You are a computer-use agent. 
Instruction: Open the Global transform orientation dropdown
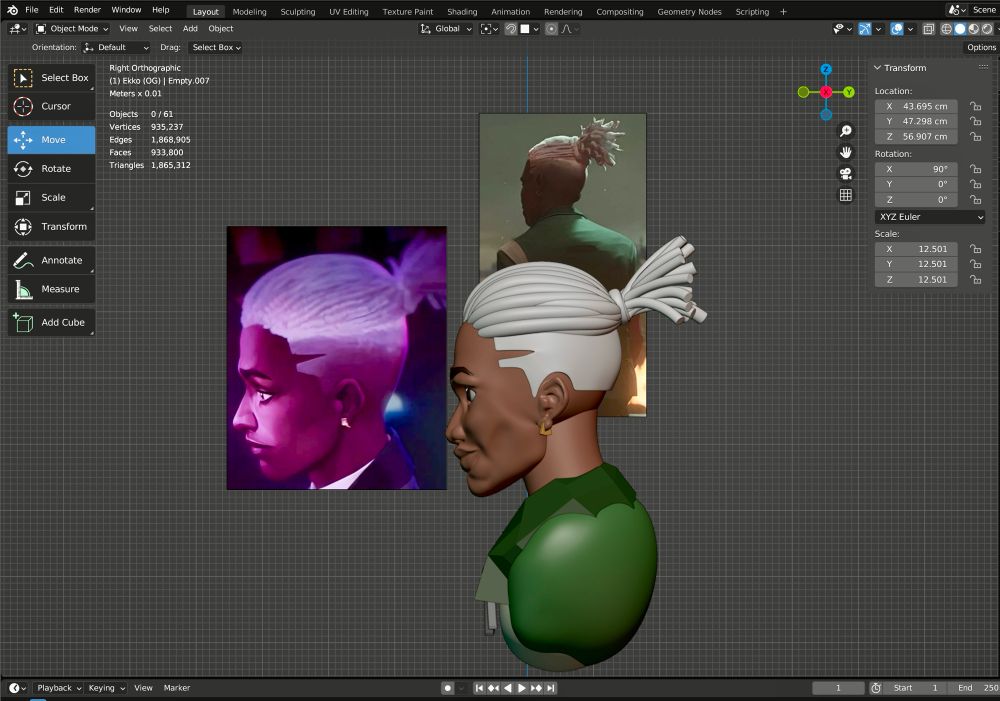pos(446,29)
